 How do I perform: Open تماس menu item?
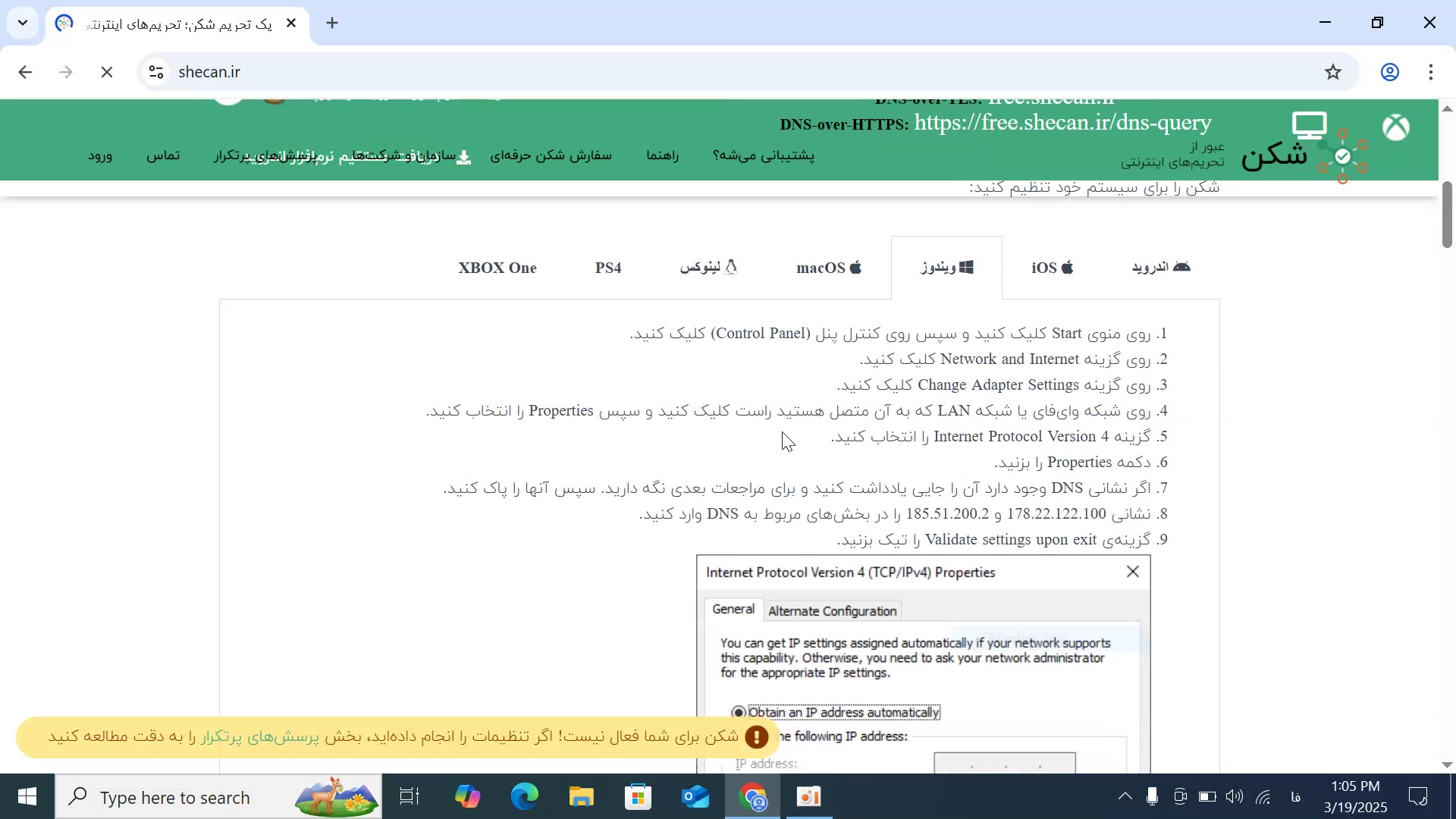coord(163,155)
